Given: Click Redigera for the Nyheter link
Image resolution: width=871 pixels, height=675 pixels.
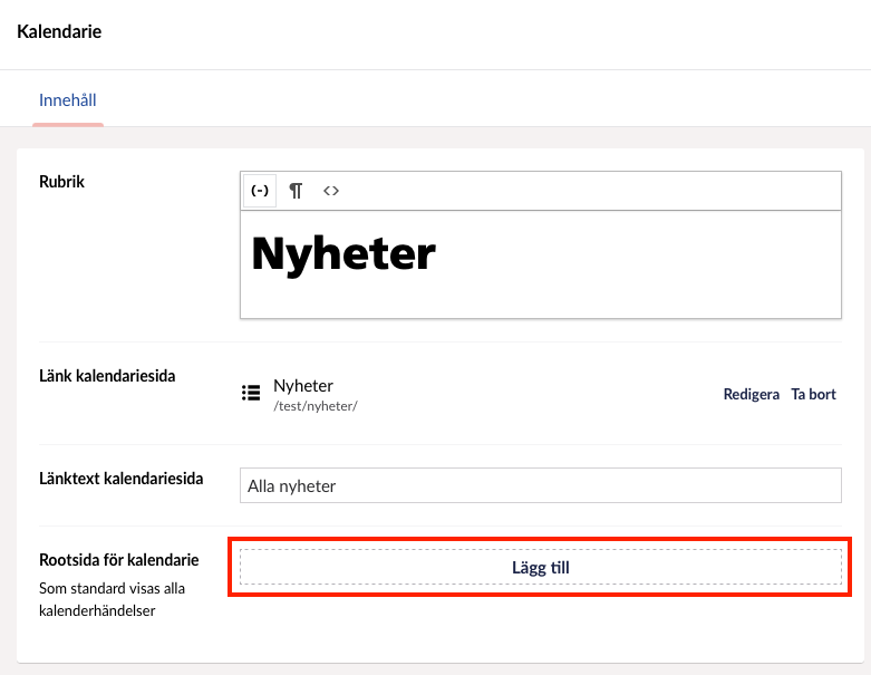Looking at the screenshot, I should pyautogui.click(x=751, y=394).
